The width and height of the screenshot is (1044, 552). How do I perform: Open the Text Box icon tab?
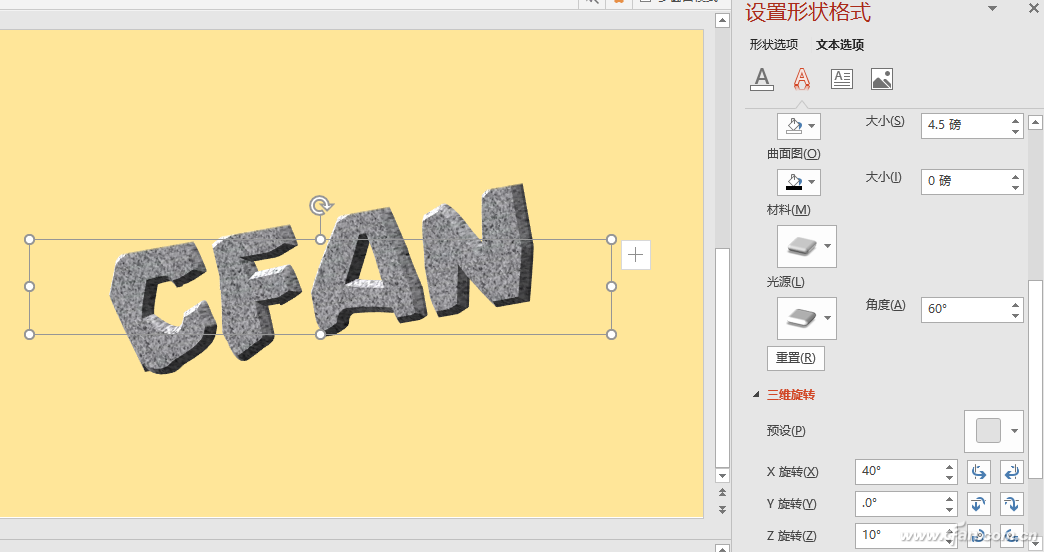842,79
